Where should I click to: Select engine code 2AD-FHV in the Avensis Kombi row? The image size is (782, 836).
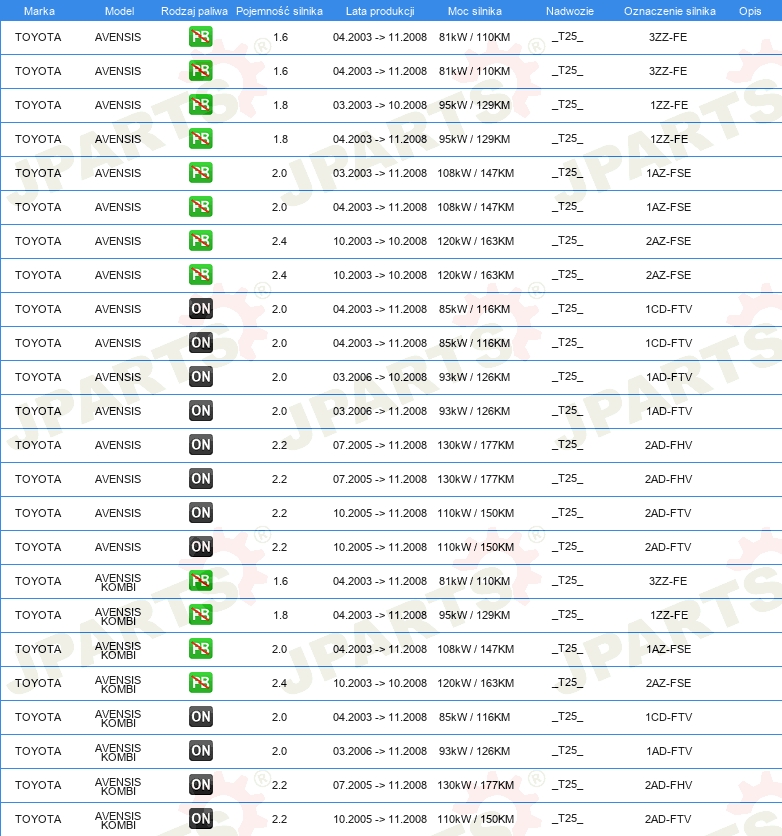coord(668,785)
